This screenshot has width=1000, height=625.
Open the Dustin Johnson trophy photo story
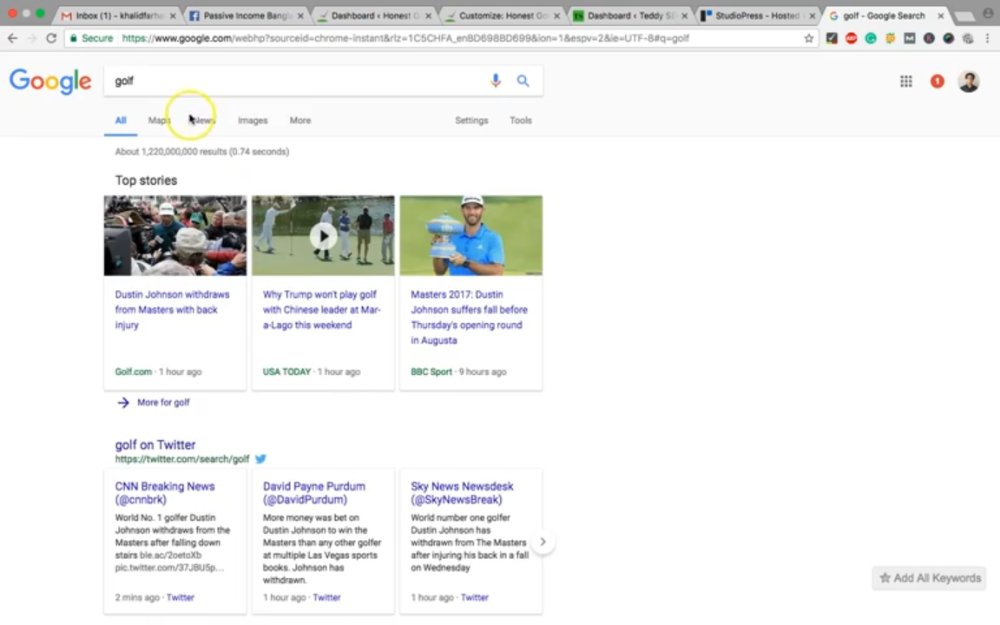pyautogui.click(x=471, y=236)
